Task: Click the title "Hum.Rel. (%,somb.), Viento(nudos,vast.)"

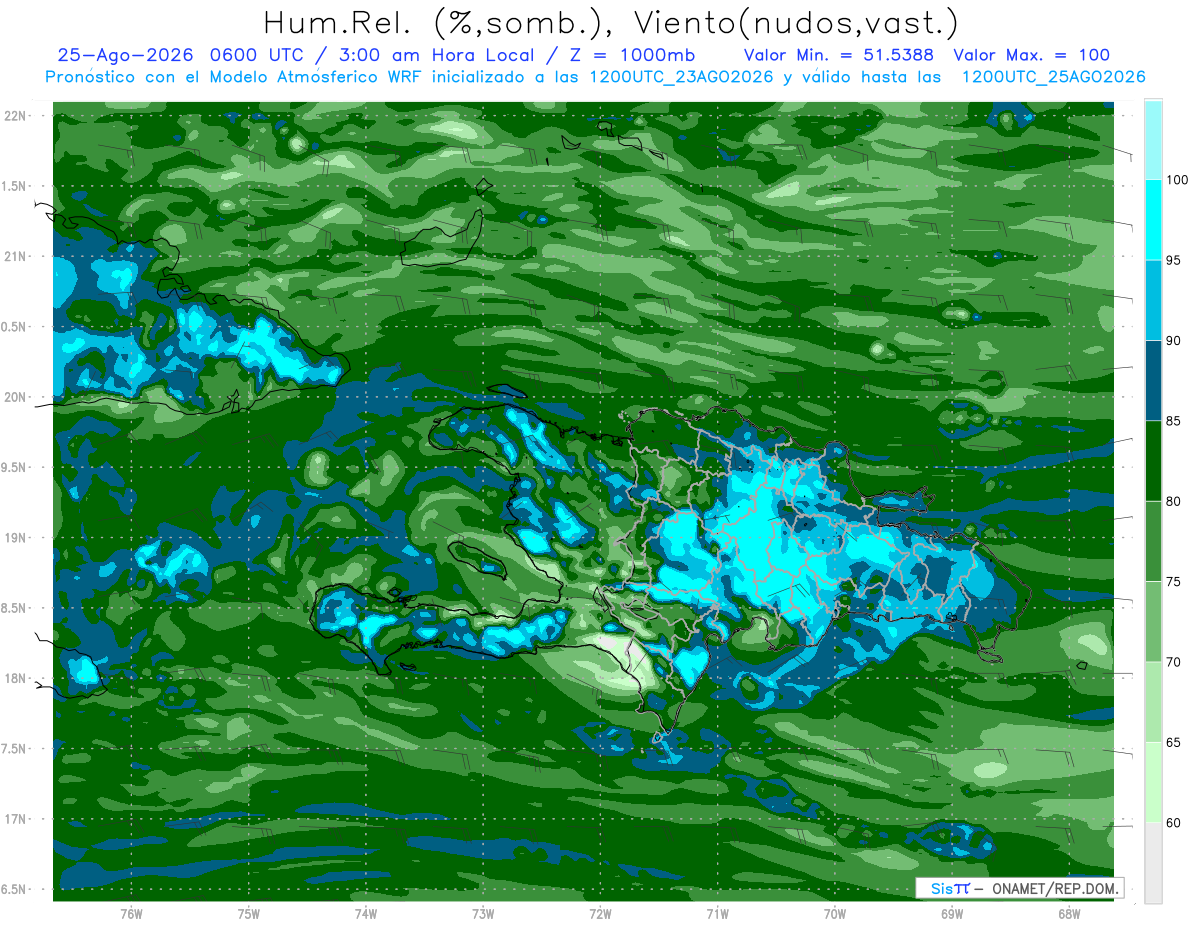Action: point(611,23)
